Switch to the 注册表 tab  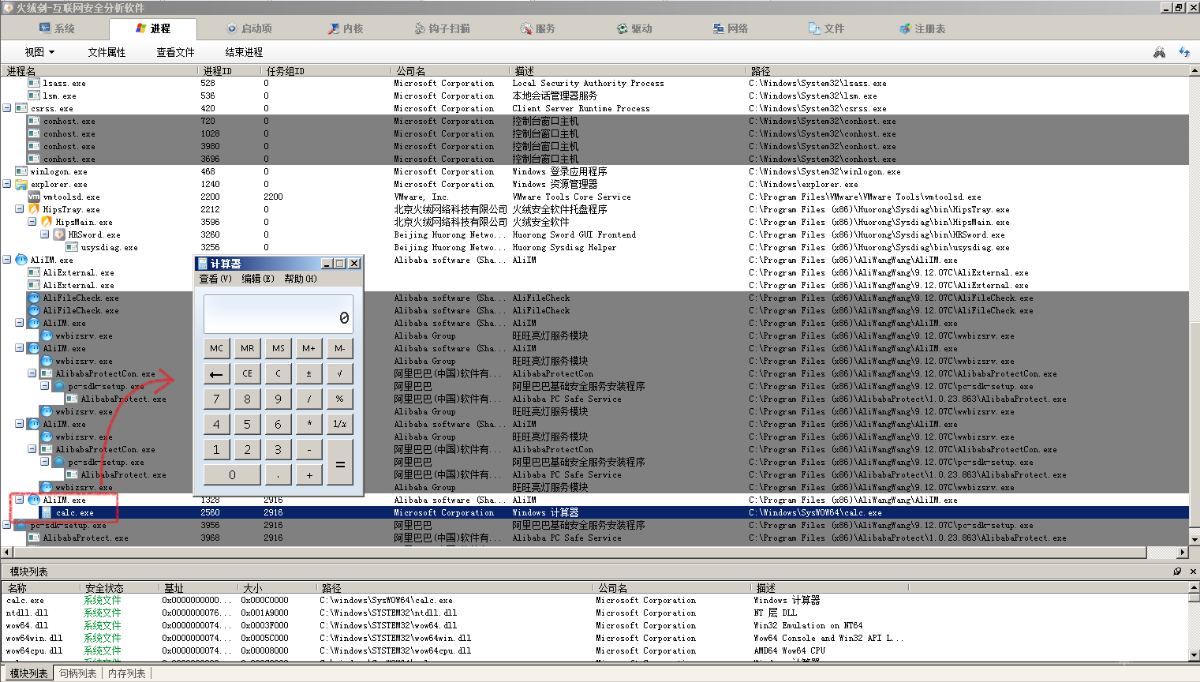[x=922, y=29]
